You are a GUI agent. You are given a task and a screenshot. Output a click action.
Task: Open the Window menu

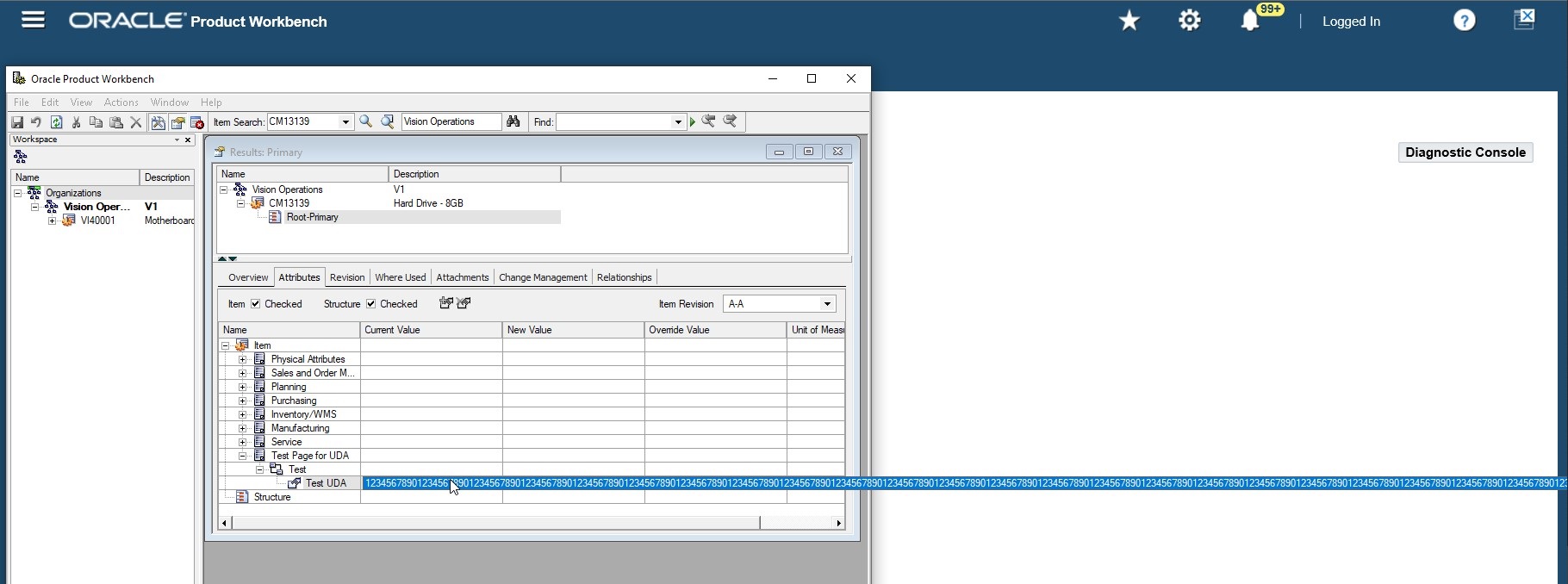click(x=169, y=103)
